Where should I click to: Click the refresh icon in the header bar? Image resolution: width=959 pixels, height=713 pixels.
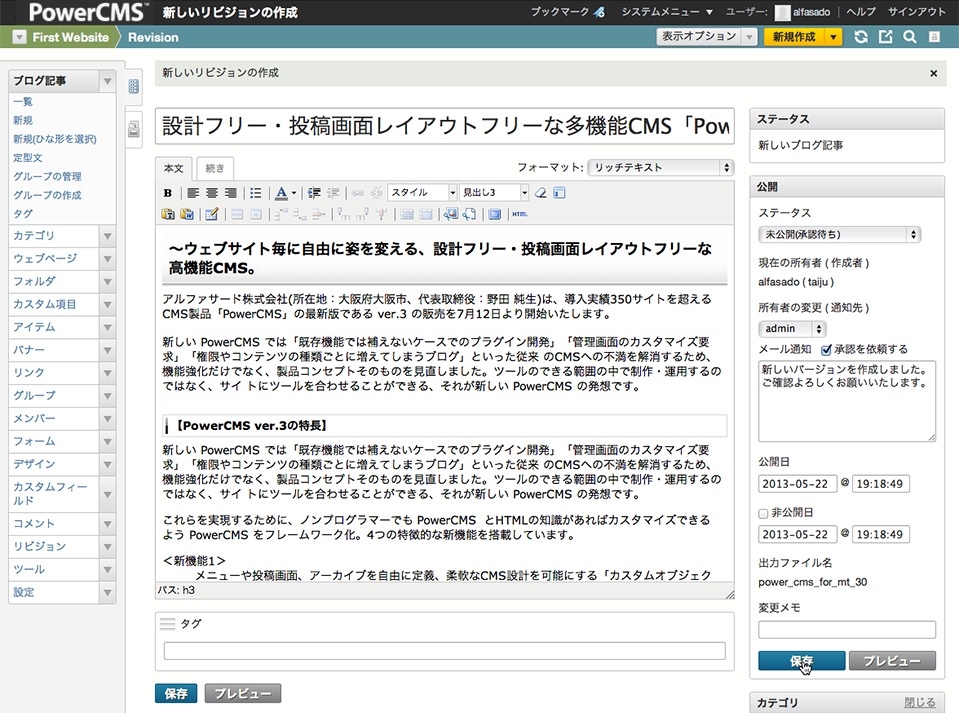click(x=861, y=37)
